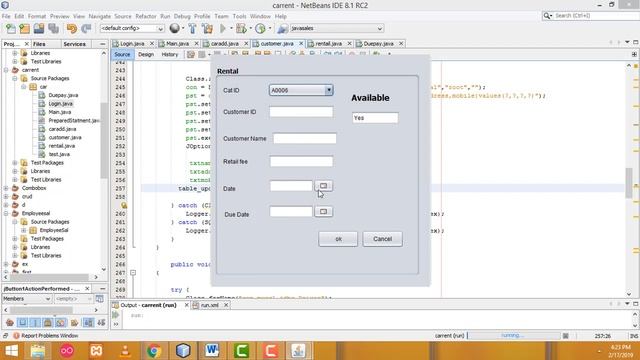640x360 pixels.
Task: Toggle the second highlighted Navigator filter button
Action: 35,322
